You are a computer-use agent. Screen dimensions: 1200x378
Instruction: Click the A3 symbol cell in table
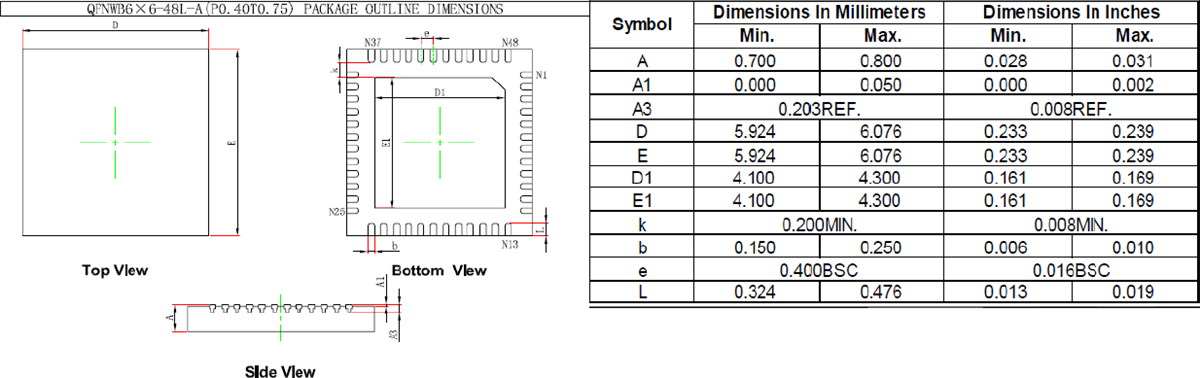pos(642,108)
